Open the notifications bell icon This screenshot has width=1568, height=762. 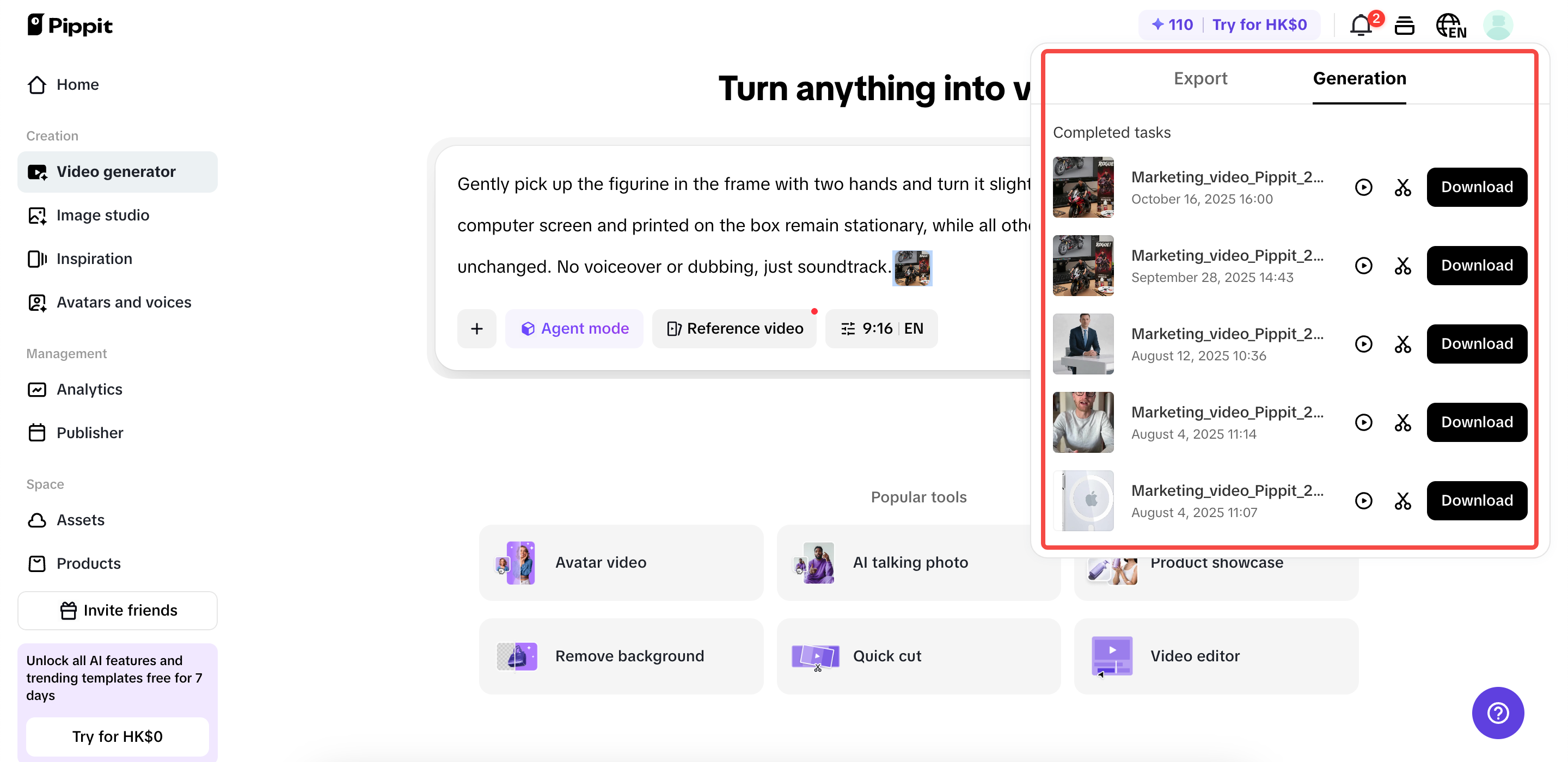click(x=1361, y=26)
